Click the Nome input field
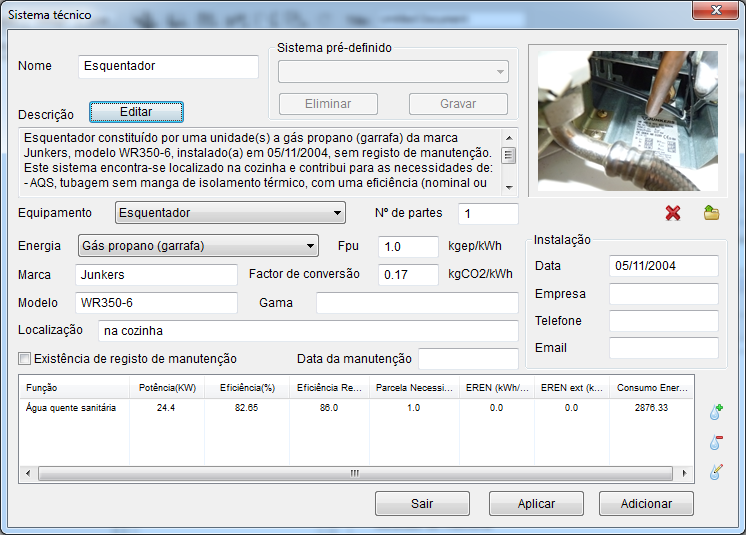Viewport: 746px width, 535px height. (168, 66)
